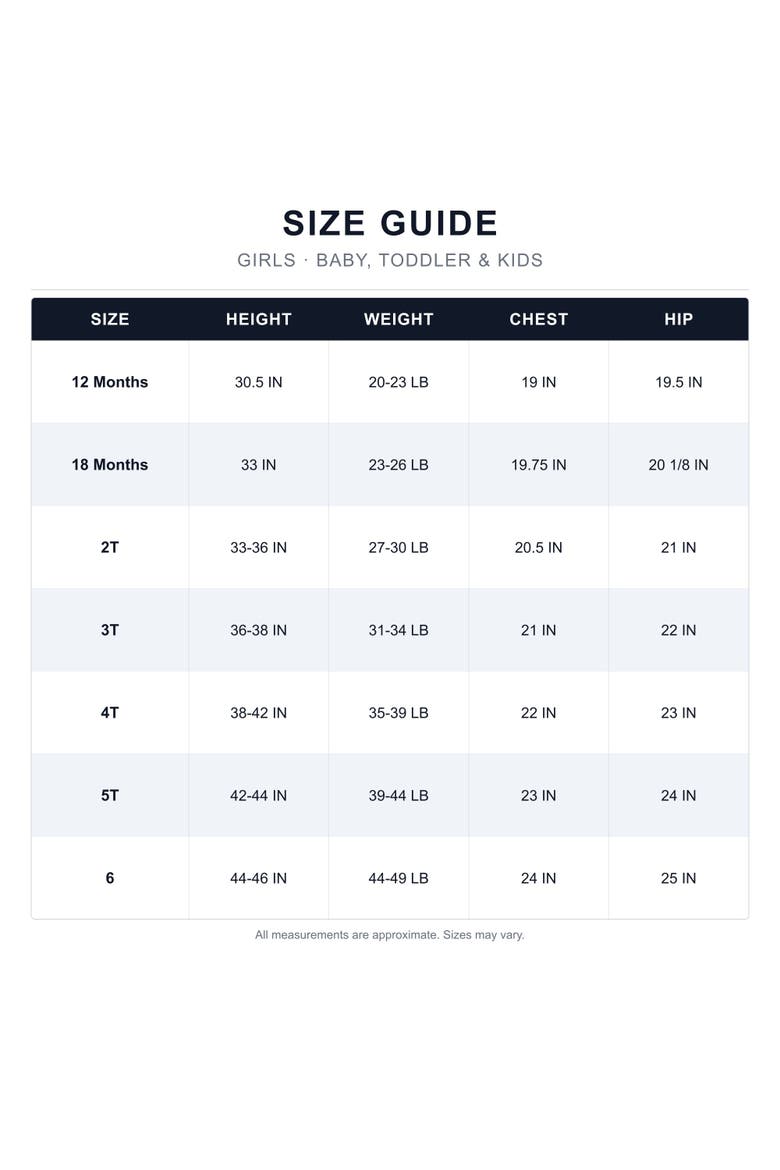Click the 30.5 IN height cell
Screen dimensions: 780x1170
(x=258, y=382)
